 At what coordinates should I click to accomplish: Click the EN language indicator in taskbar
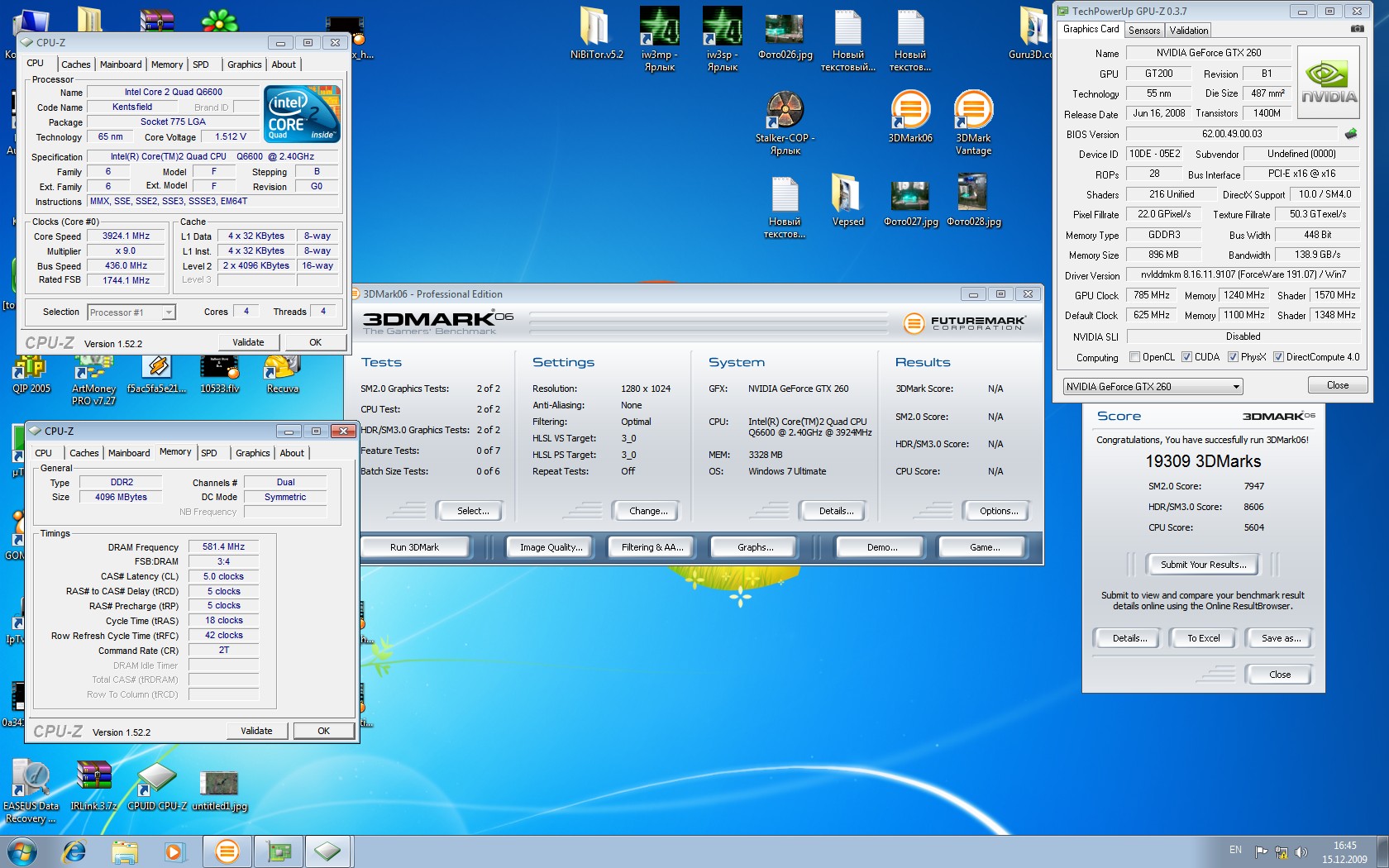click(x=1235, y=850)
